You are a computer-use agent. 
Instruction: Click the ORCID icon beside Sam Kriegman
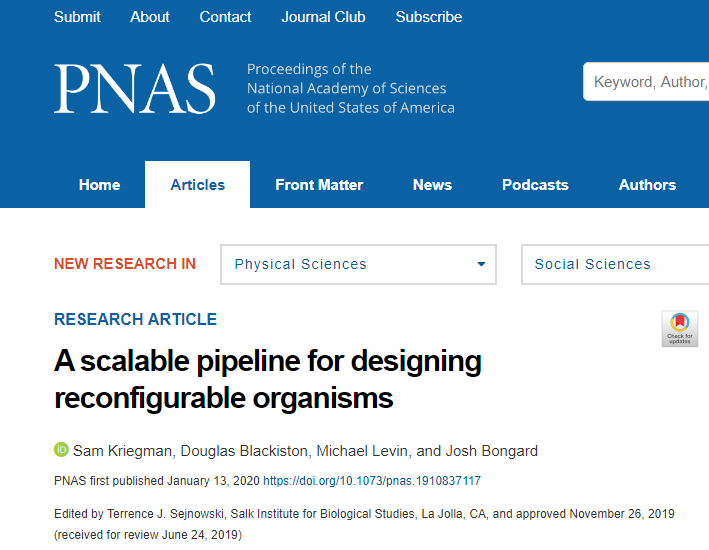[x=61, y=450]
